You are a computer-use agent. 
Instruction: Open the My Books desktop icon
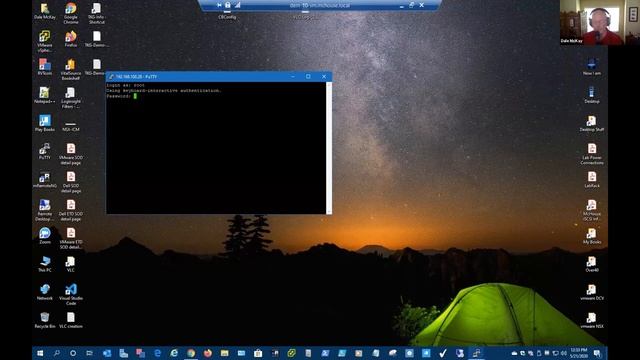tap(592, 236)
